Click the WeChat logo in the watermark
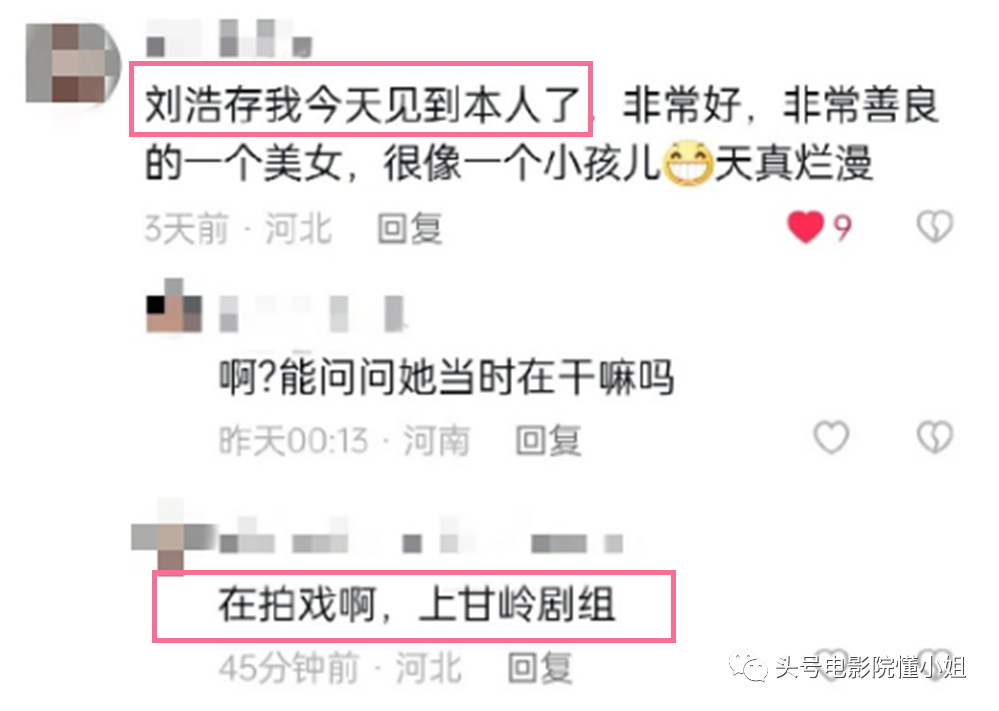Image resolution: width=999 pixels, height=711 pixels. (x=749, y=666)
